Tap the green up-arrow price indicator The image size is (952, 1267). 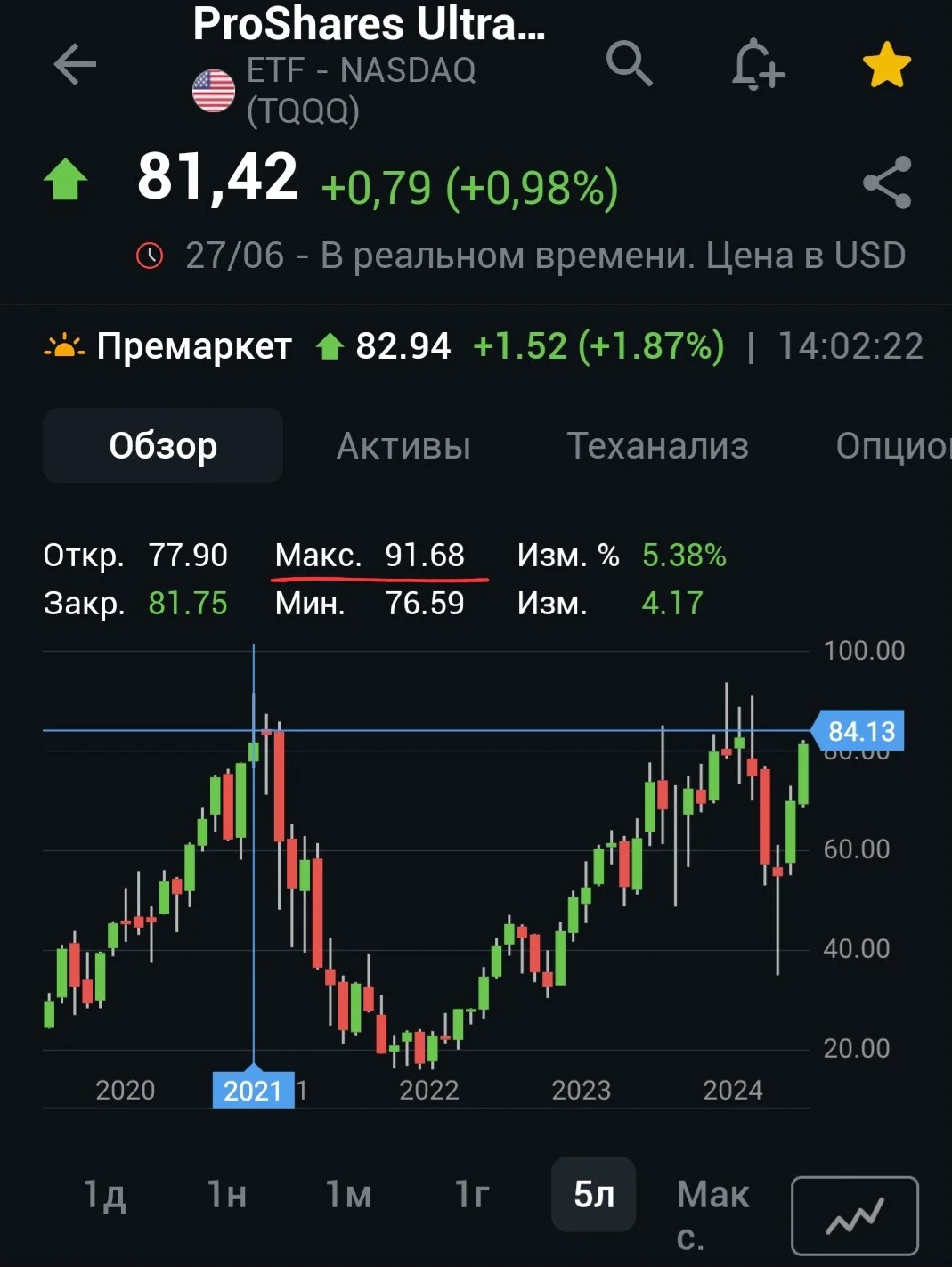(x=66, y=179)
